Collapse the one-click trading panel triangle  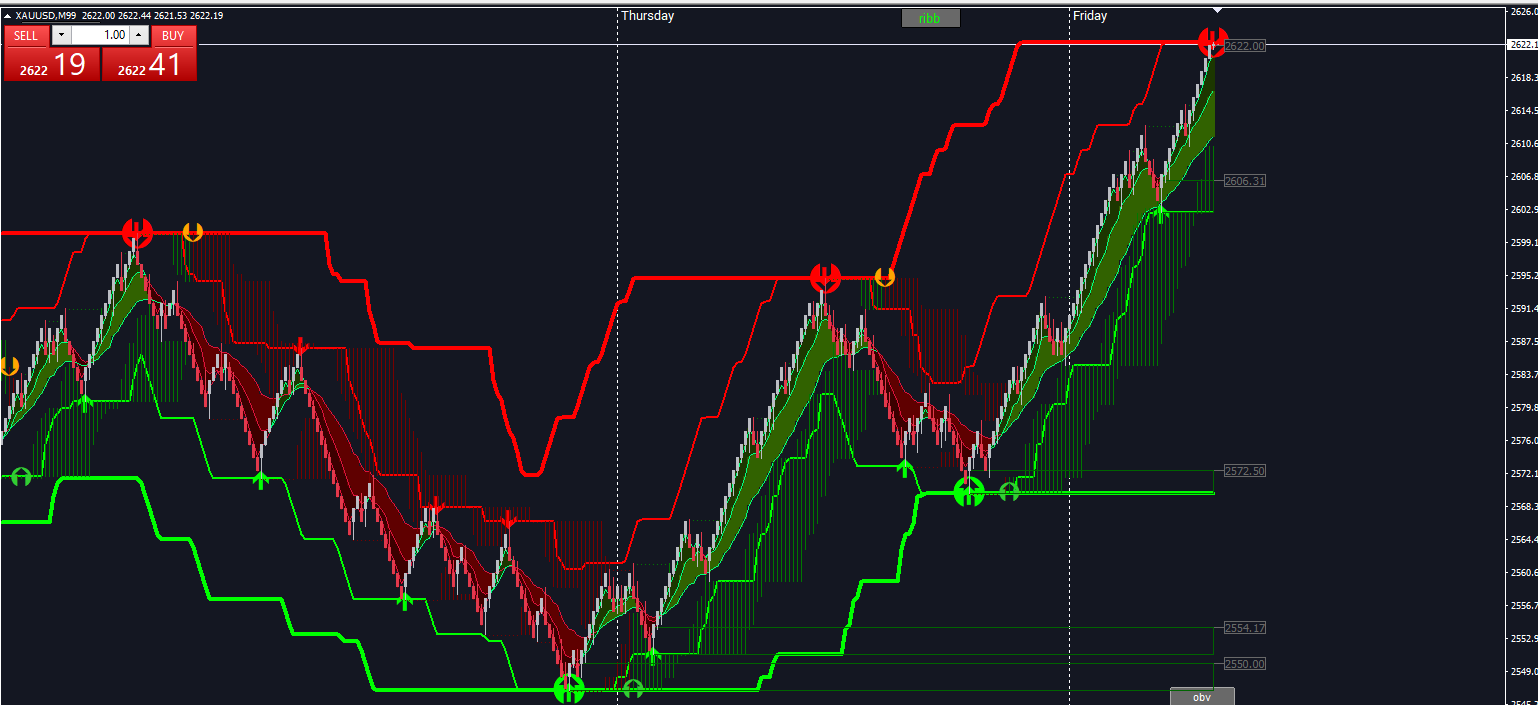(8, 15)
